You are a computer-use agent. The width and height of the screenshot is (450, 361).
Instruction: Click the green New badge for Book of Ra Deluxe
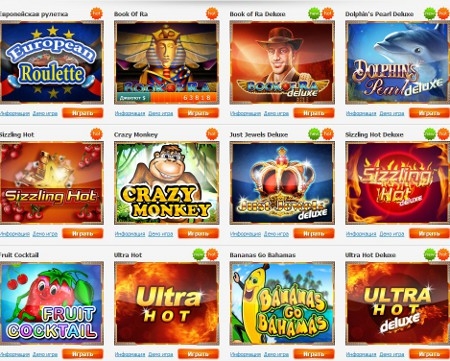(314, 13)
